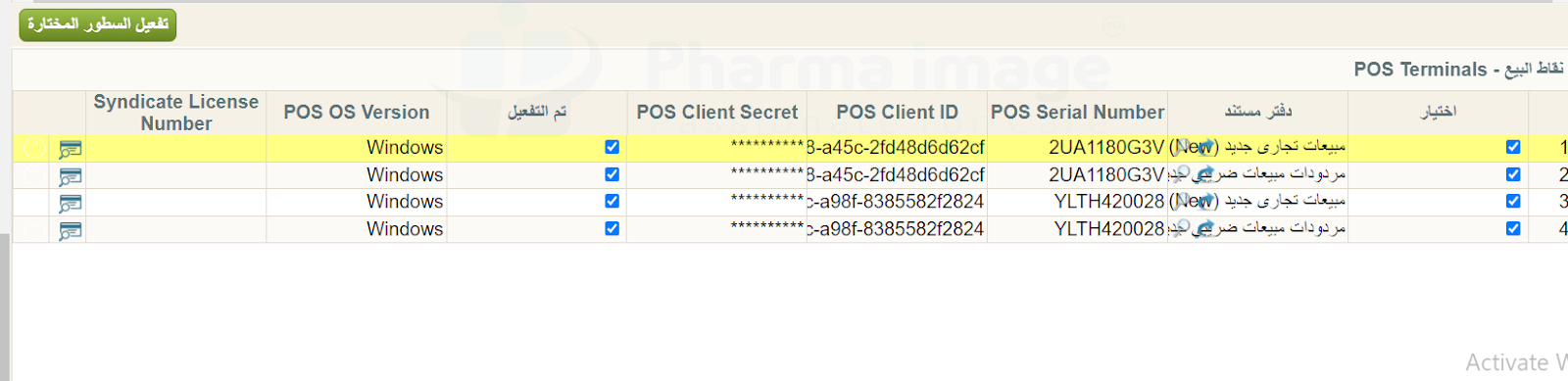
Task: Click the magnifier search icon in row 1 document book cell
Action: pyautogui.click(x=1182, y=146)
